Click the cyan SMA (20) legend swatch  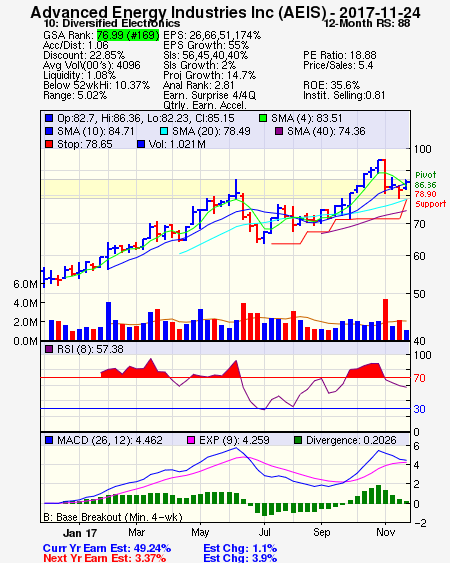(163, 131)
